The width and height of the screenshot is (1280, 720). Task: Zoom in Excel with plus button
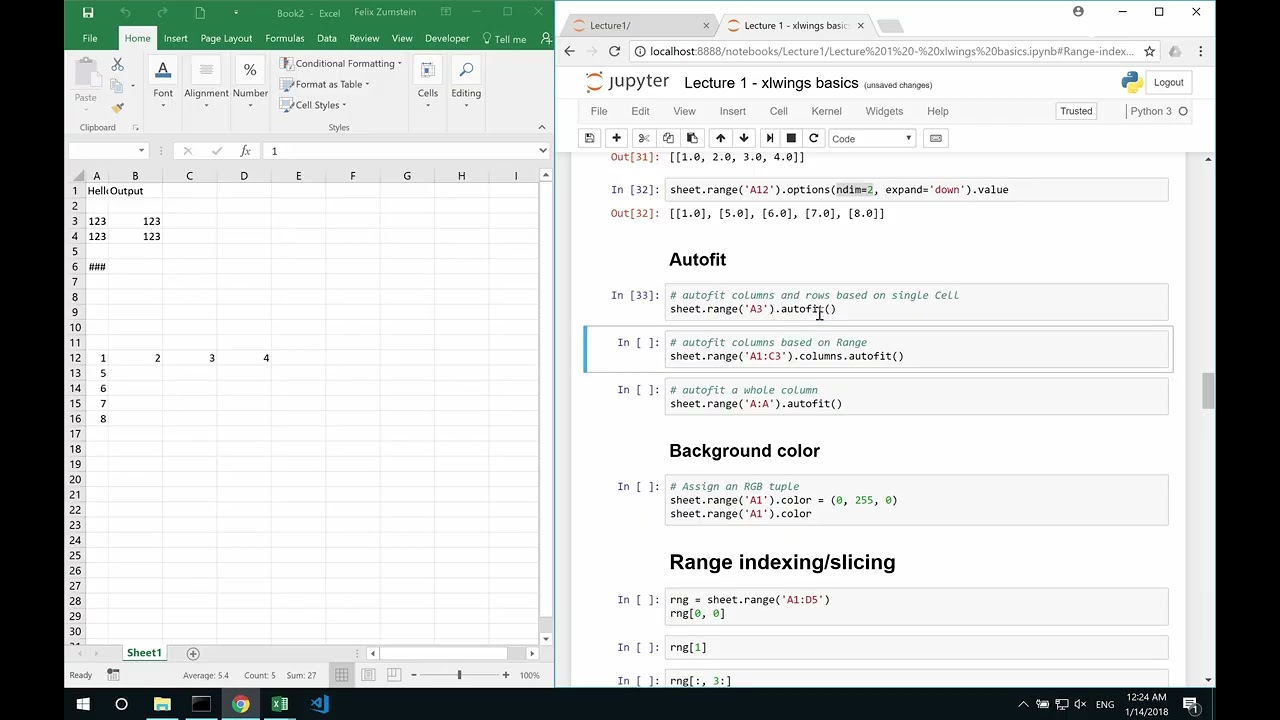(506, 675)
